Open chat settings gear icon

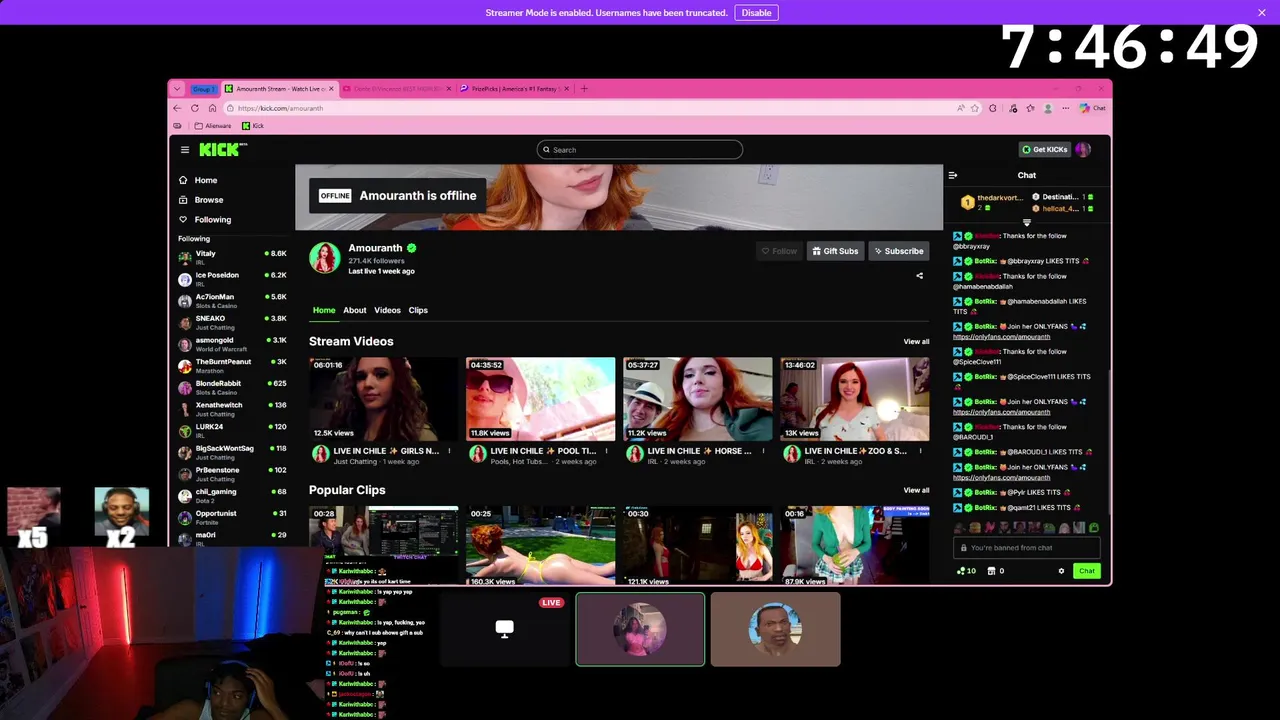[1061, 571]
